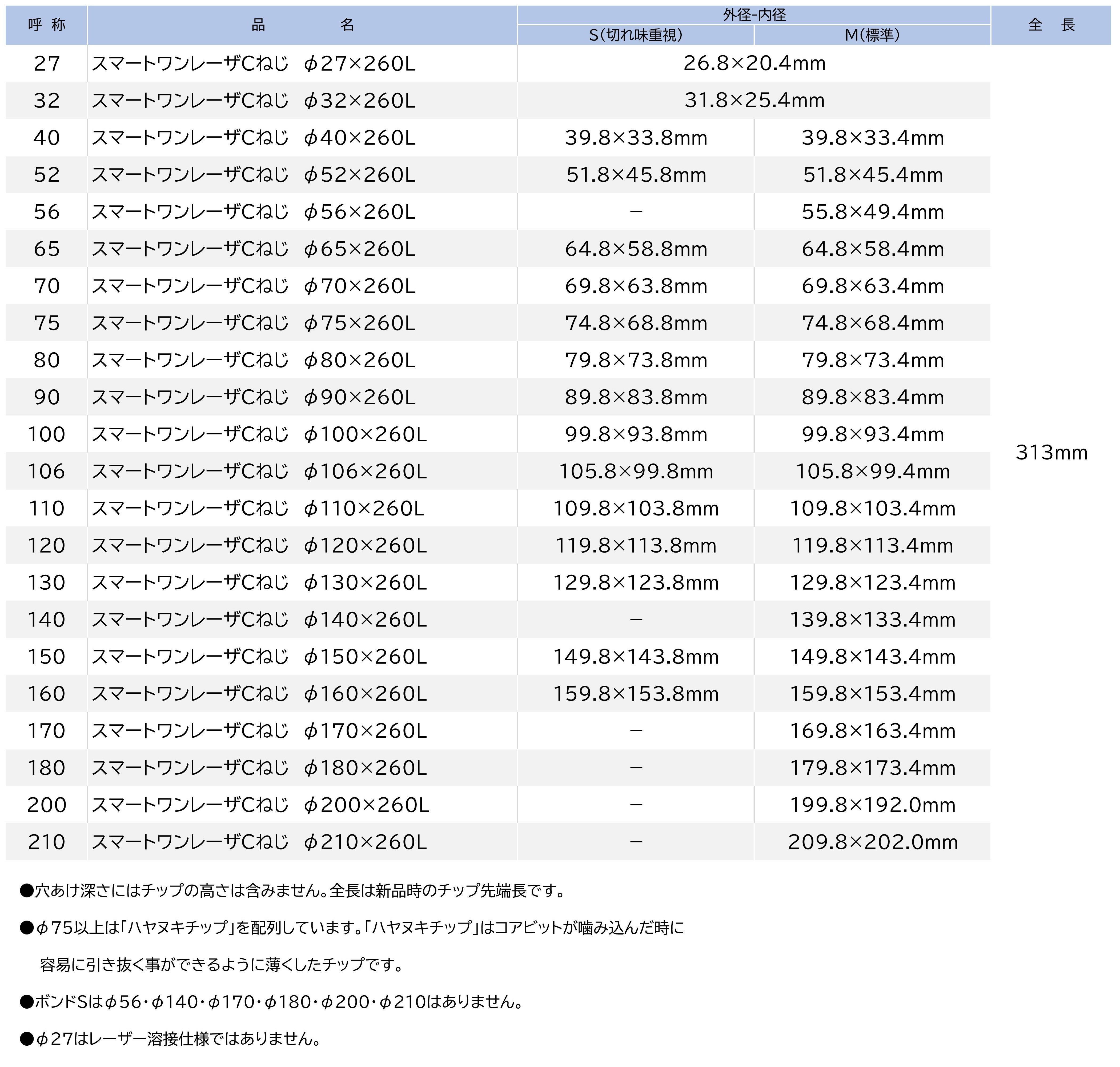1120x1067 pixels.
Task: Click product name φ110×260L
Action: click(258, 508)
